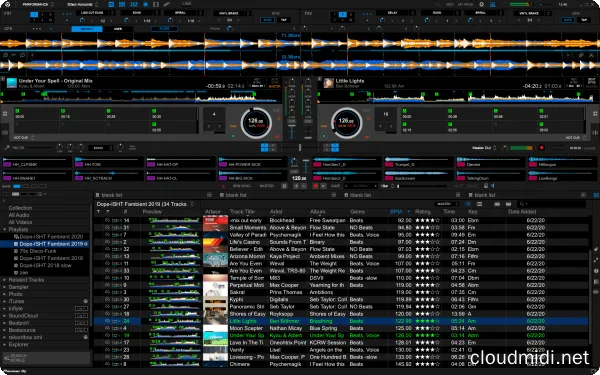Select the 70s Disco-Funk playlist
The height and width of the screenshot is (375, 600).
pyautogui.click(x=38, y=251)
